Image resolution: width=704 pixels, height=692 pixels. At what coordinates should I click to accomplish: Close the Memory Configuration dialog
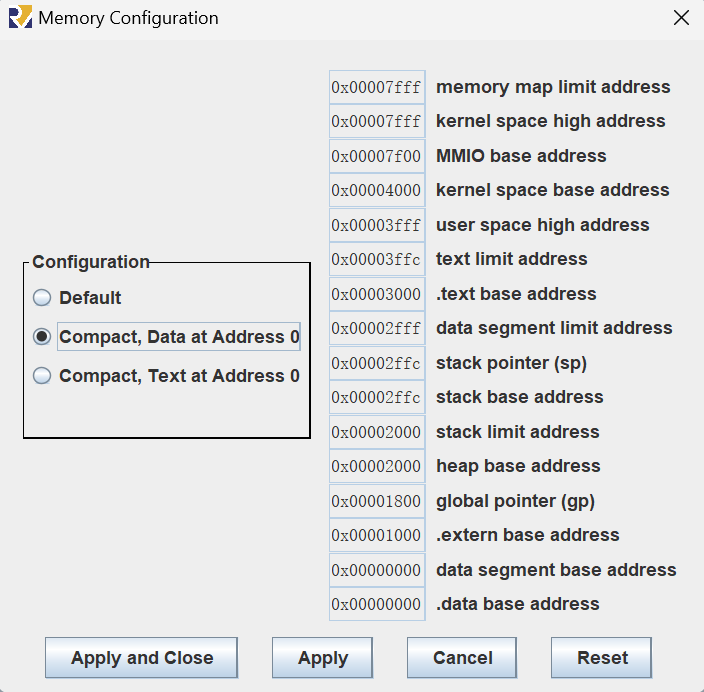coord(680,18)
